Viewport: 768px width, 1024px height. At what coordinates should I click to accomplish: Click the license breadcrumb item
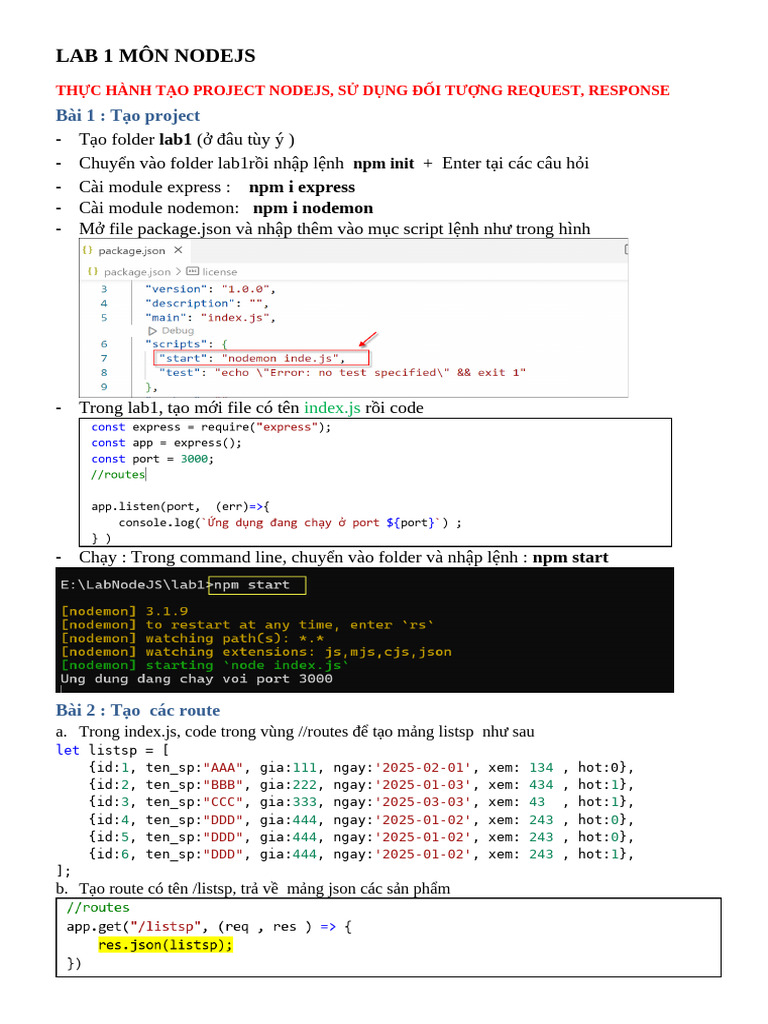click(219, 272)
